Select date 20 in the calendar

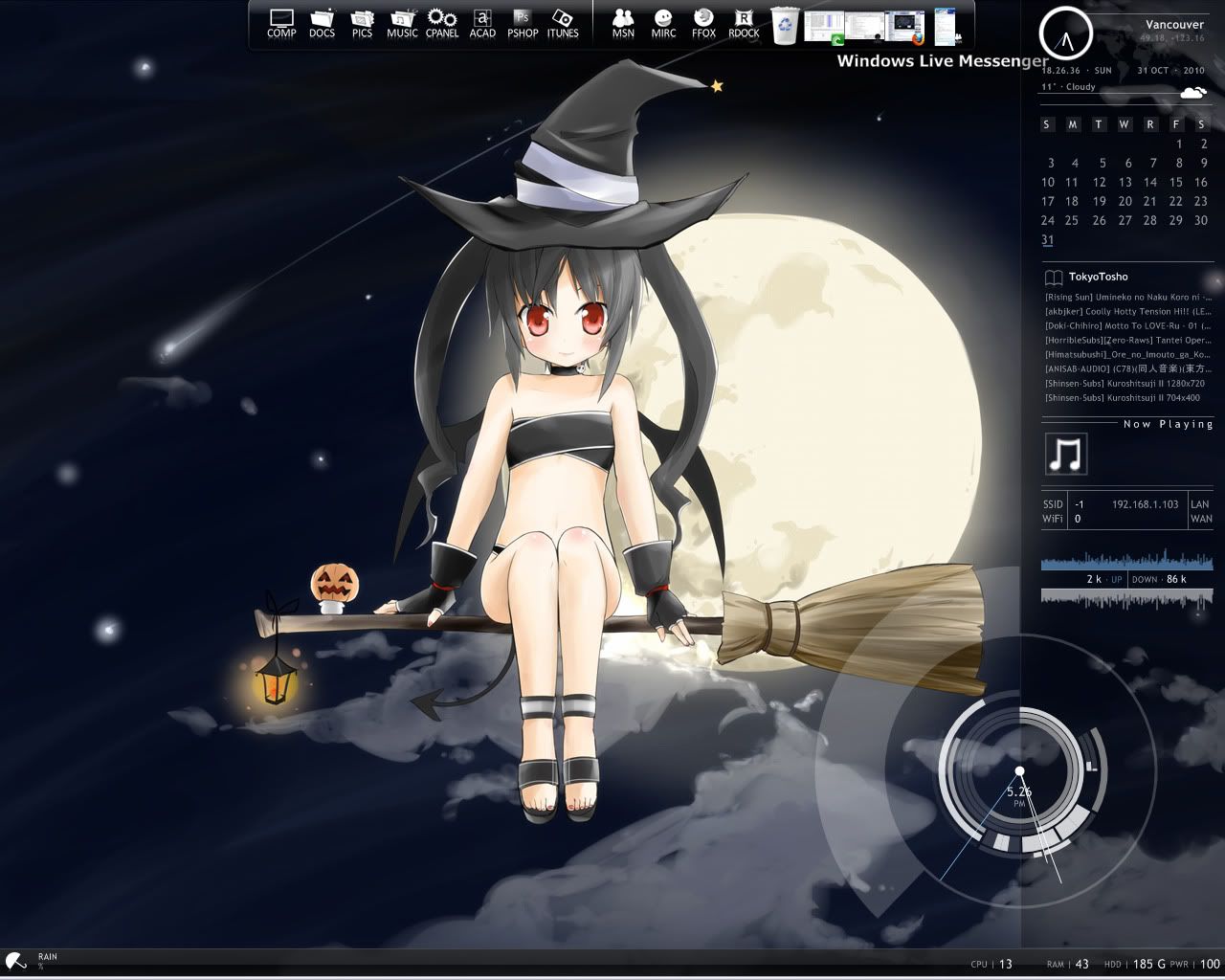click(x=1125, y=201)
